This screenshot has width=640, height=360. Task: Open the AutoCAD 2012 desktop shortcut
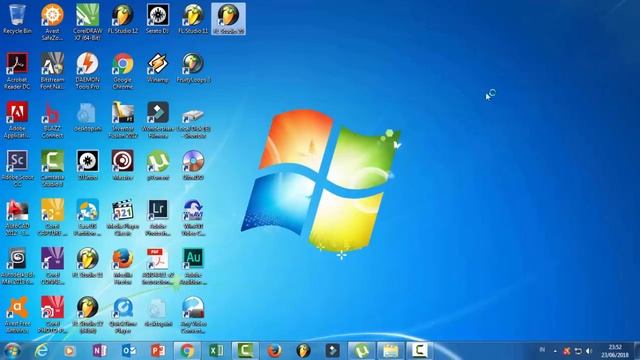(17, 218)
